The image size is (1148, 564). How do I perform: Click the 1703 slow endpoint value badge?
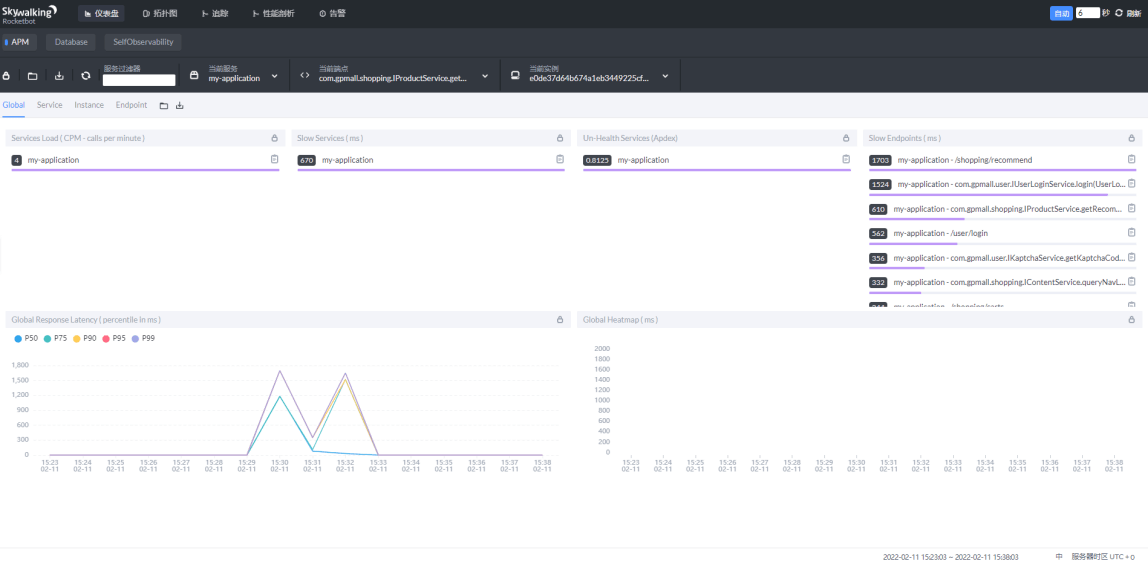[879, 160]
